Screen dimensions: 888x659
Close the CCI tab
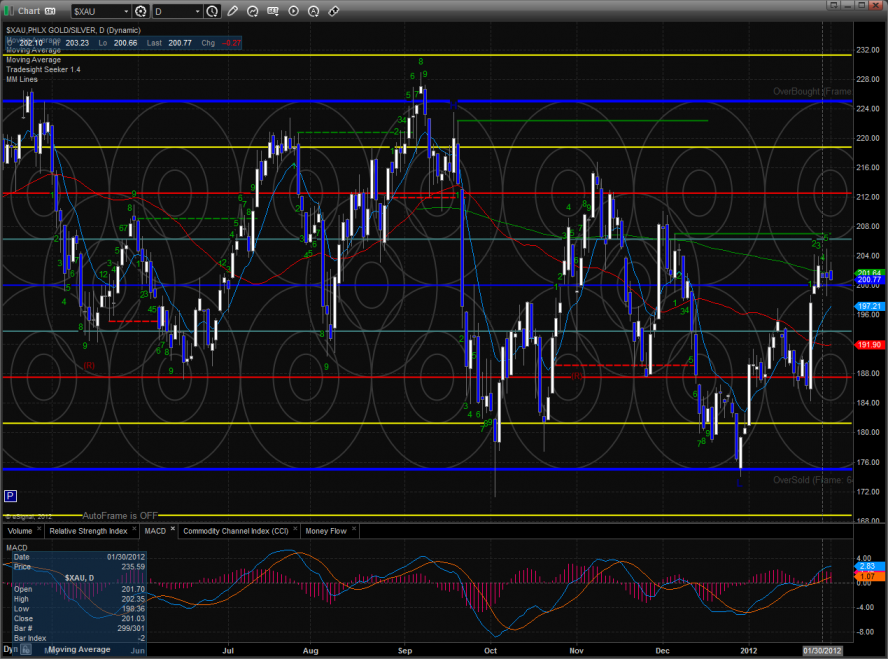(295, 529)
